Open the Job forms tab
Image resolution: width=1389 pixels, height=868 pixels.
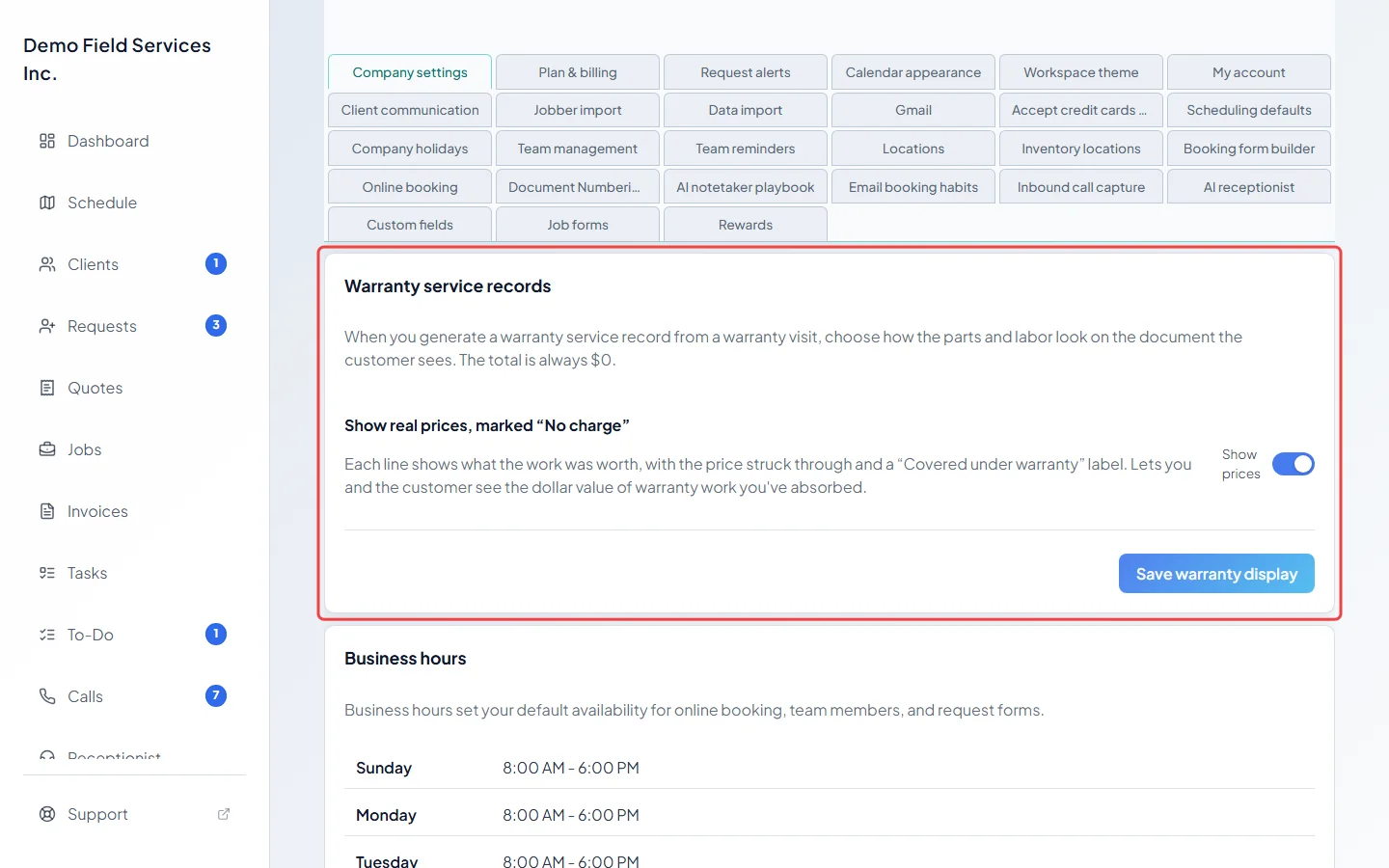tap(578, 225)
